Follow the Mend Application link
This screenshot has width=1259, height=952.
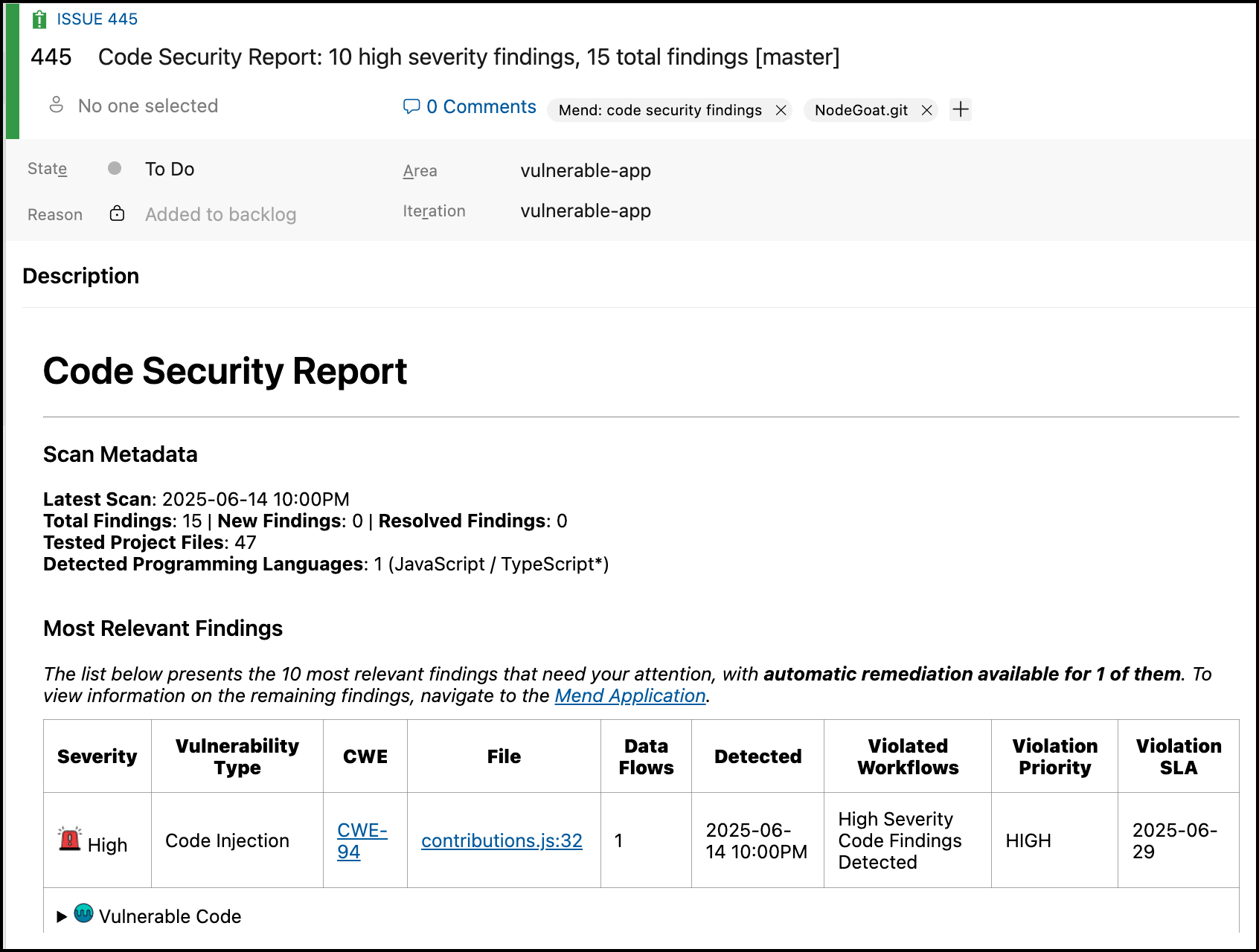[x=629, y=695]
